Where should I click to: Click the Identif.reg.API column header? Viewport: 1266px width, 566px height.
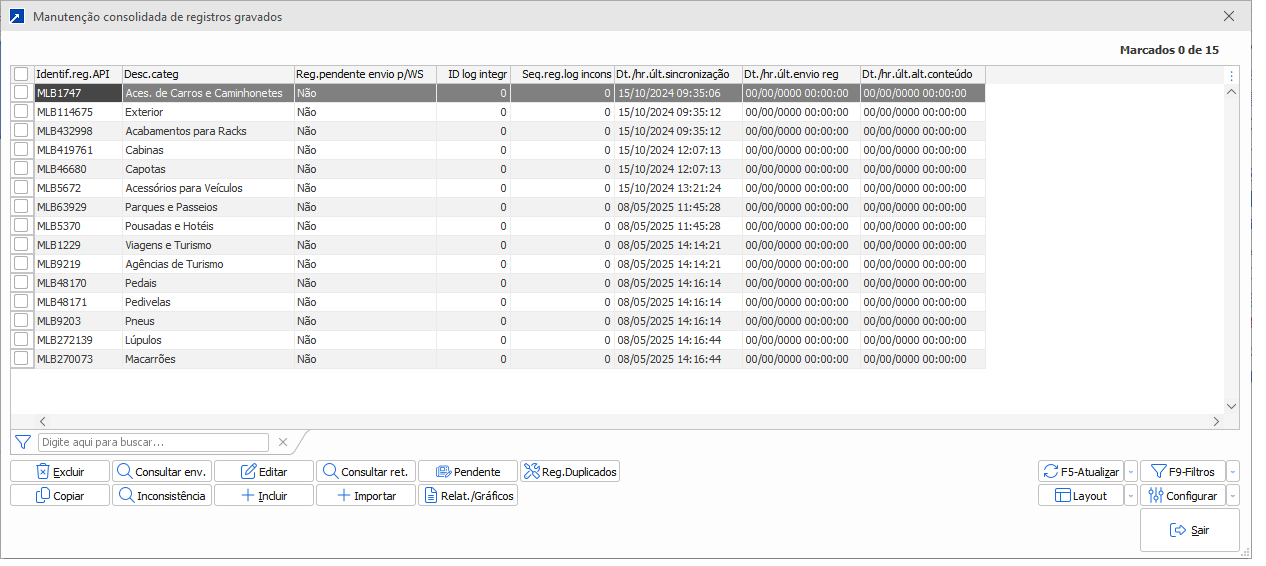pyautogui.click(x=78, y=74)
